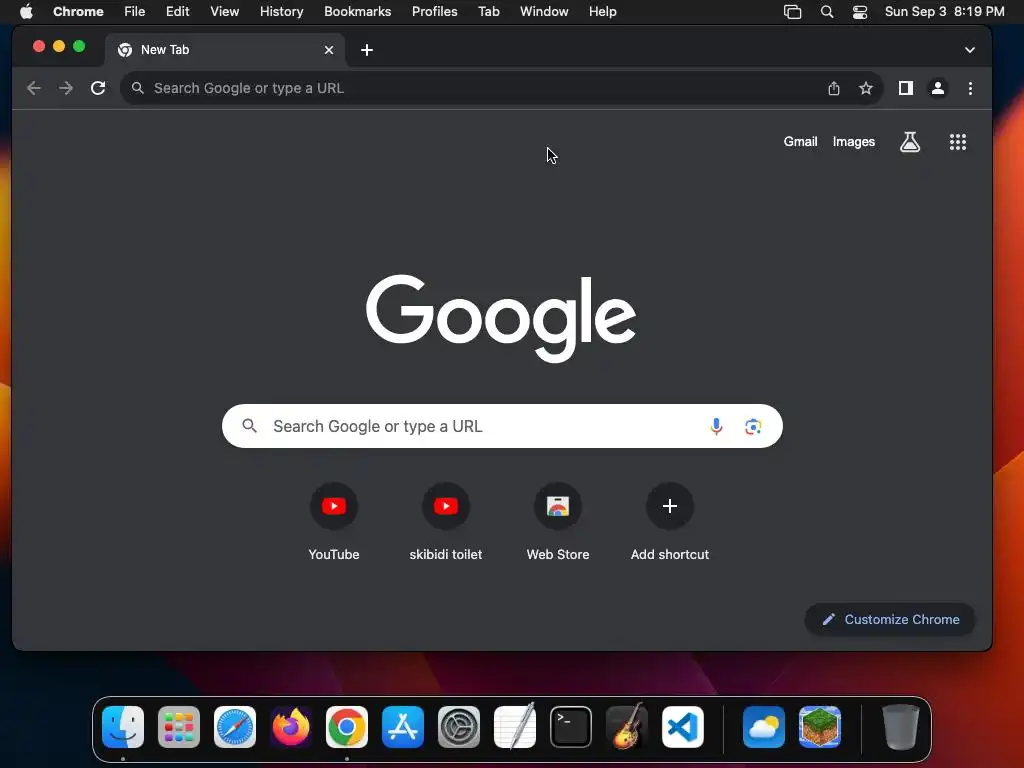Screen dimensions: 1024x768
Task: Open the Profiles menu
Action: coord(434,12)
